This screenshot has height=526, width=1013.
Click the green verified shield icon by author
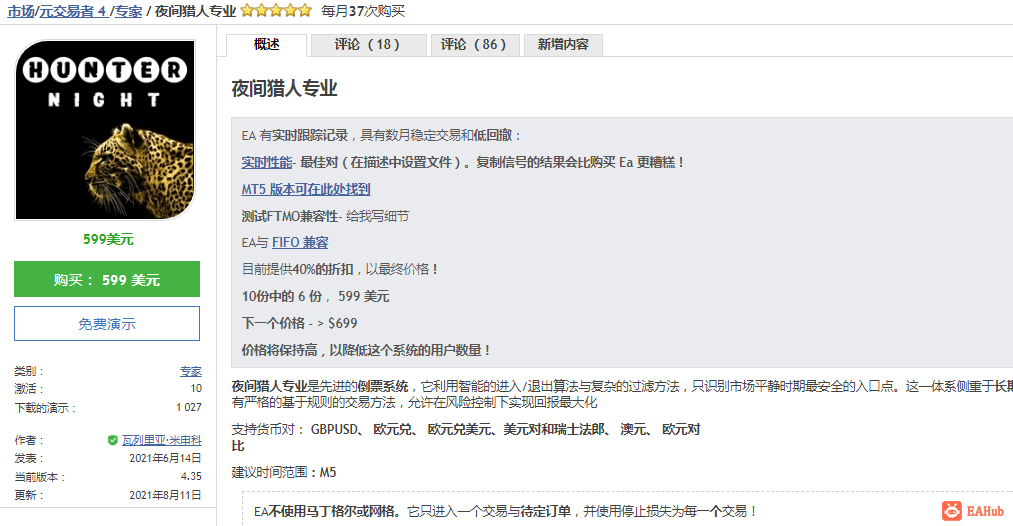click(x=112, y=440)
